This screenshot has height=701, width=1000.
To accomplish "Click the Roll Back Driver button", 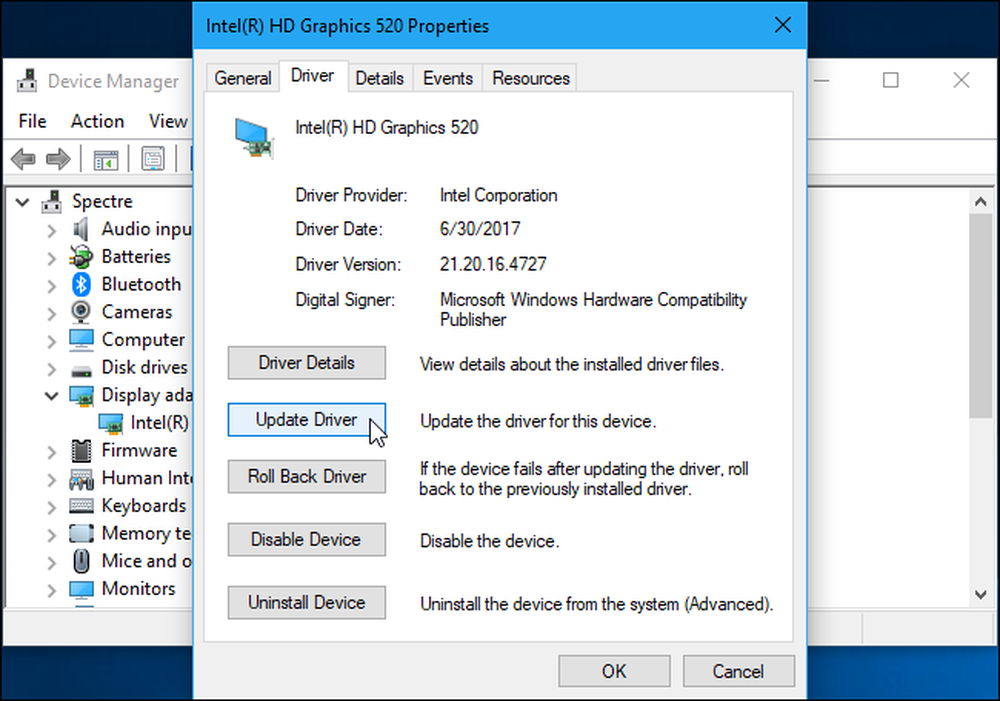I will click(x=307, y=476).
